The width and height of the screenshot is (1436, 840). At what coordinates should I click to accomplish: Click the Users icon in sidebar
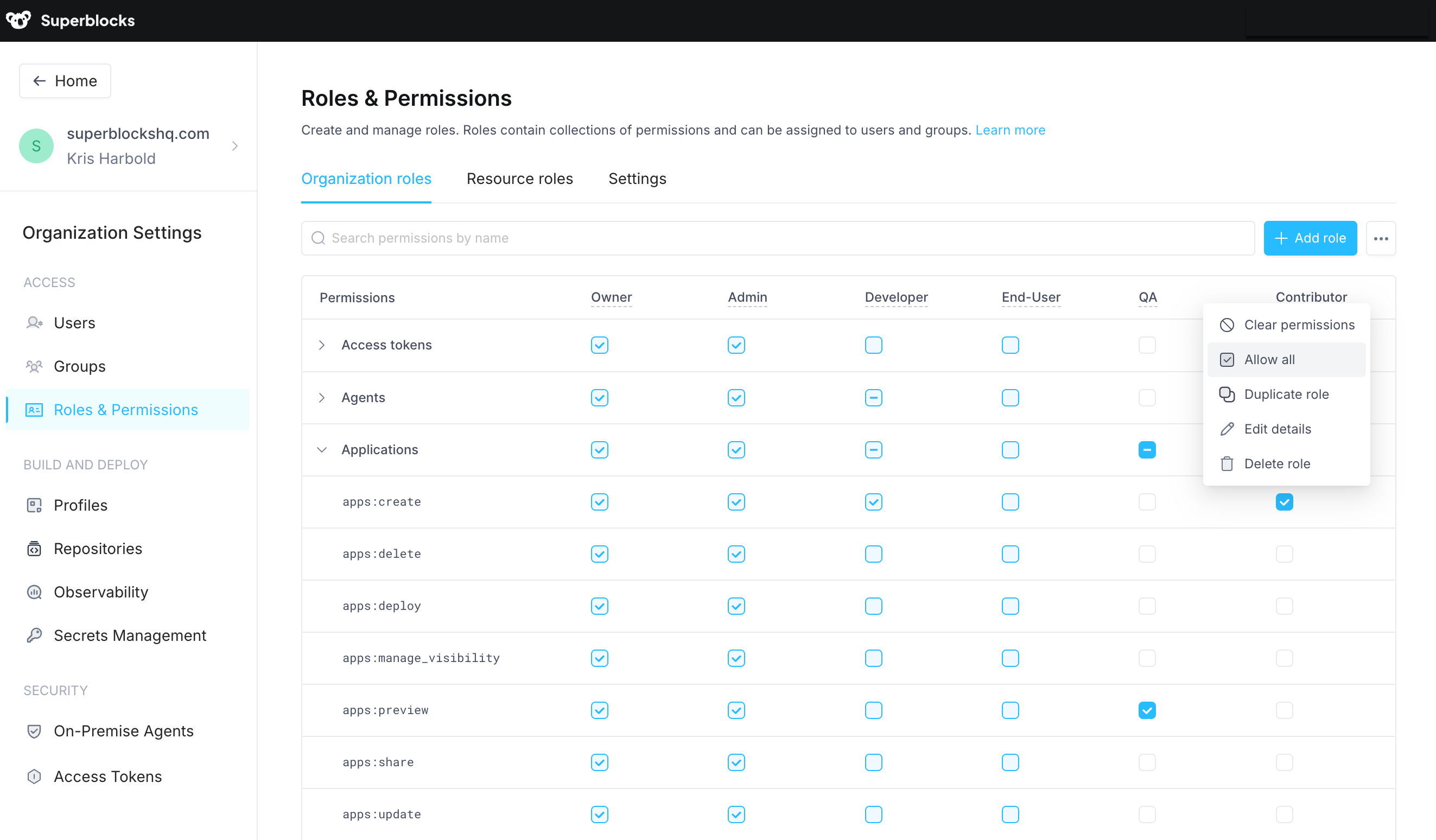pyautogui.click(x=34, y=322)
